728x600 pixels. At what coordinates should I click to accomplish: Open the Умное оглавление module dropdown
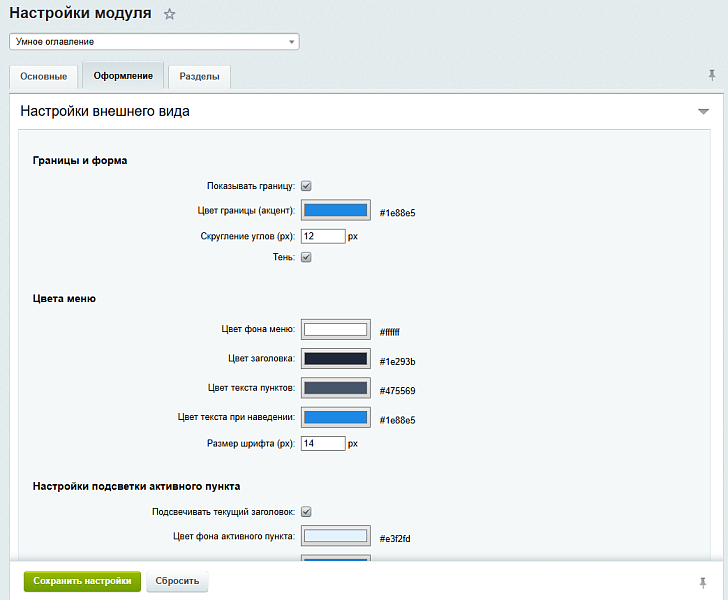tap(154, 42)
